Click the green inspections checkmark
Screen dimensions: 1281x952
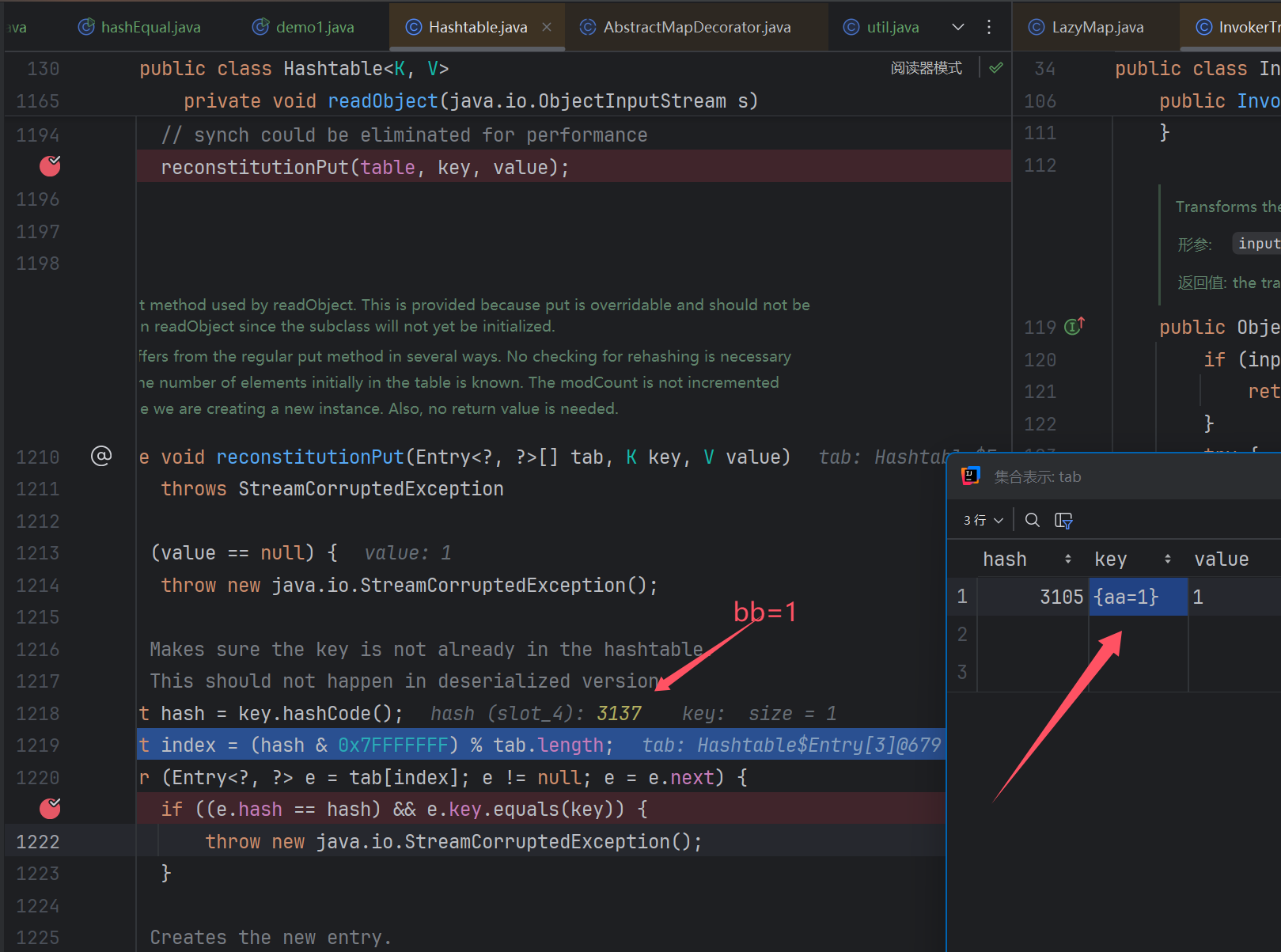click(996, 68)
